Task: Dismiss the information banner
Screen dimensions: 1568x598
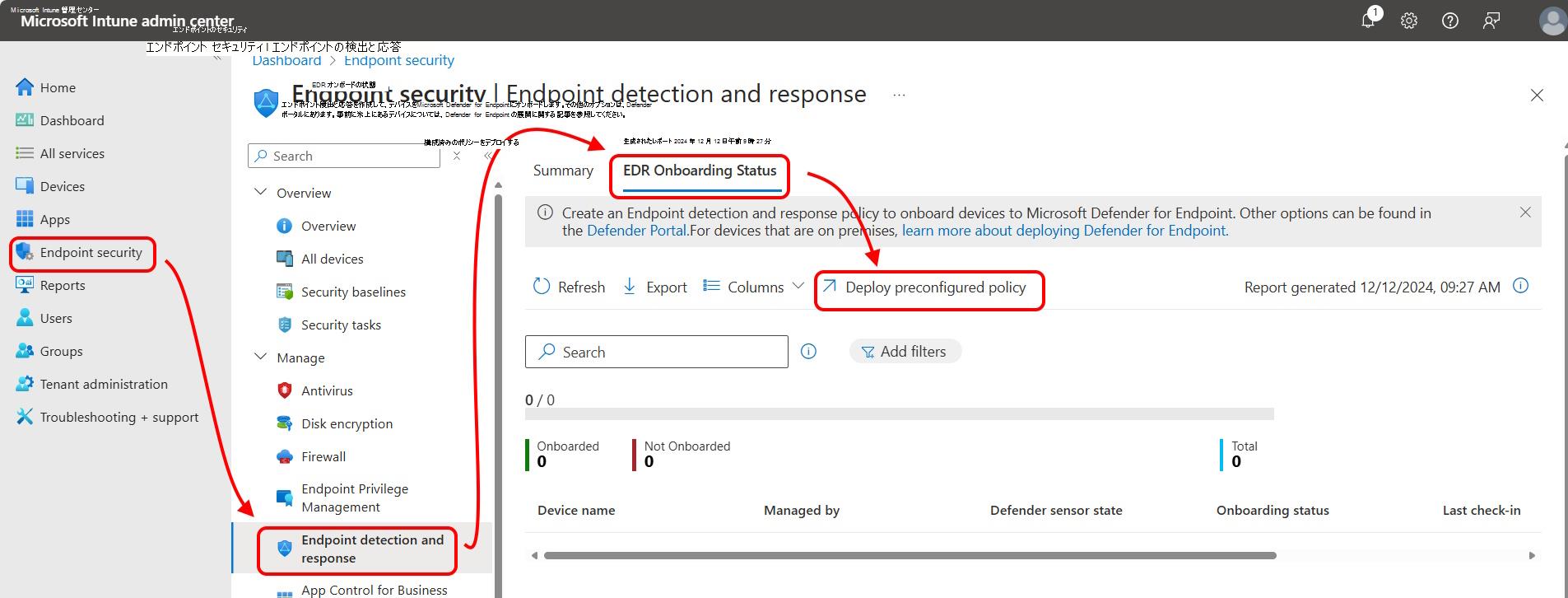Action: 1525,213
